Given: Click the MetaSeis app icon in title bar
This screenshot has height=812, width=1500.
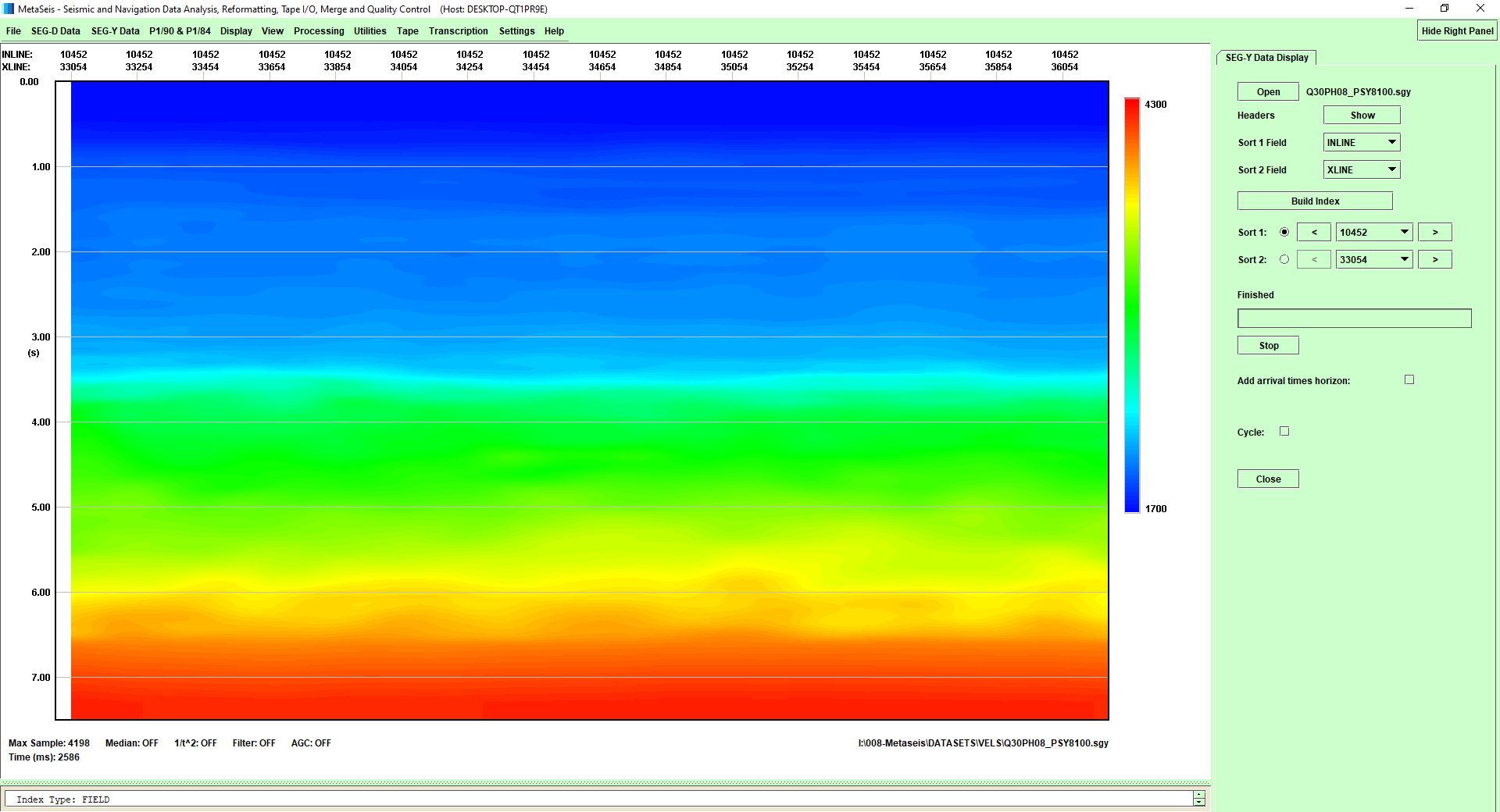Looking at the screenshot, I should [9, 9].
